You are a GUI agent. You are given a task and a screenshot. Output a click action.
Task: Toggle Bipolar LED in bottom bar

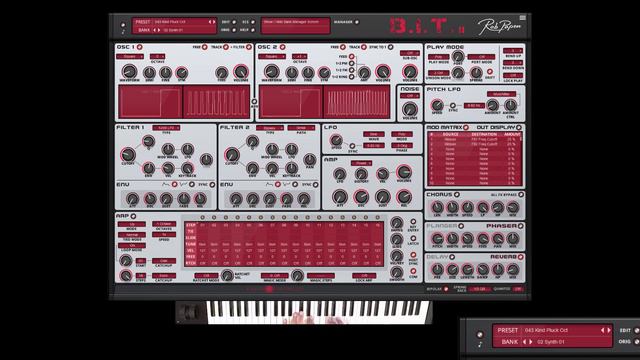(x=446, y=289)
